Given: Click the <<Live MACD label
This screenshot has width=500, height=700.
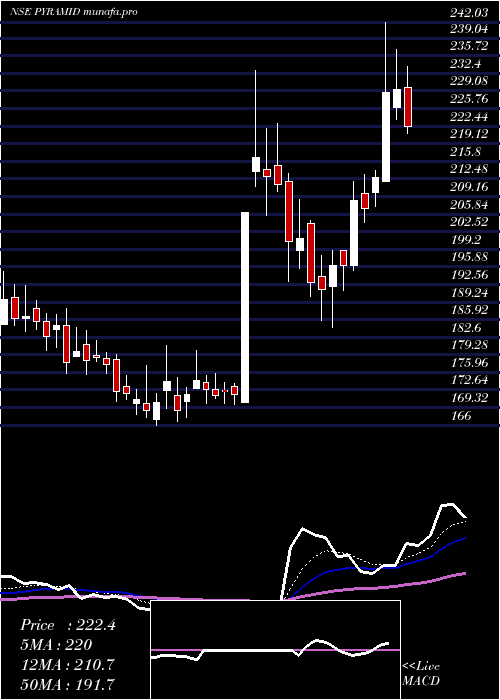Looking at the screenshot, I should tap(421, 674).
